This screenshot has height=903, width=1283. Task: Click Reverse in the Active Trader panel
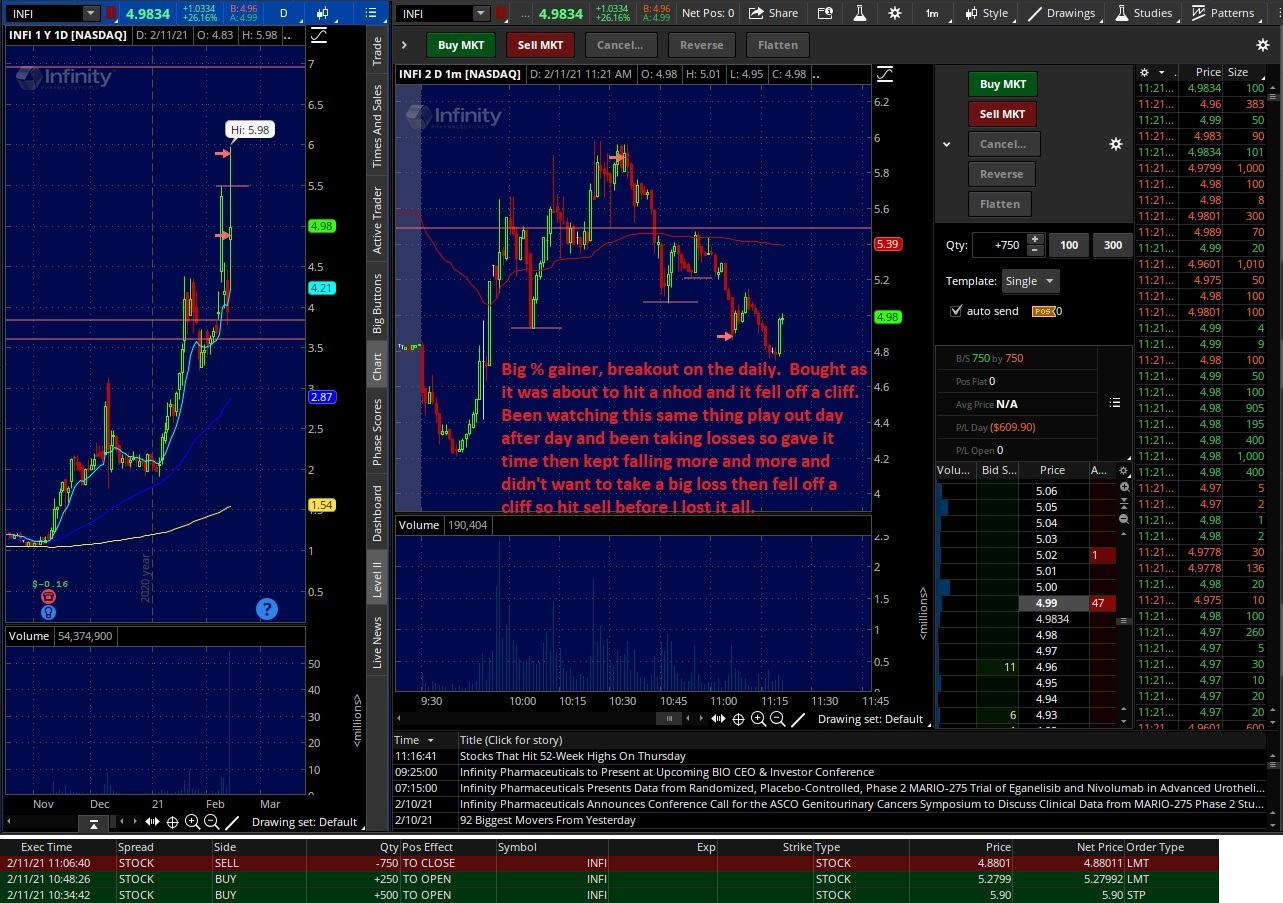(x=1001, y=174)
